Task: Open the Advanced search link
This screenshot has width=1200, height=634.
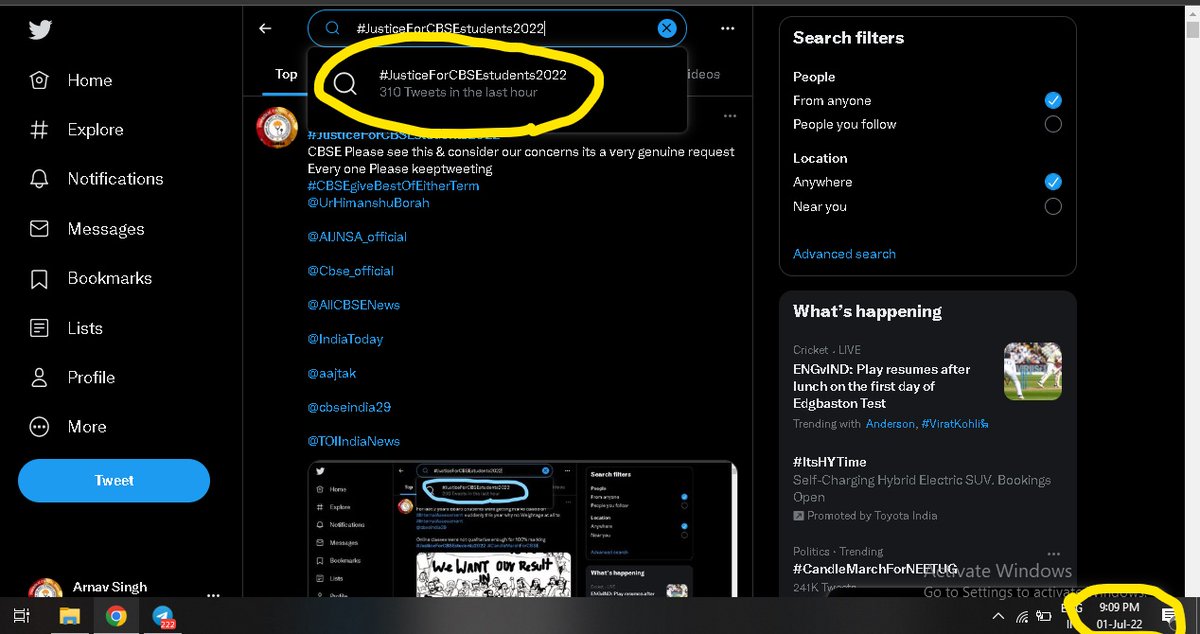Action: 844,254
